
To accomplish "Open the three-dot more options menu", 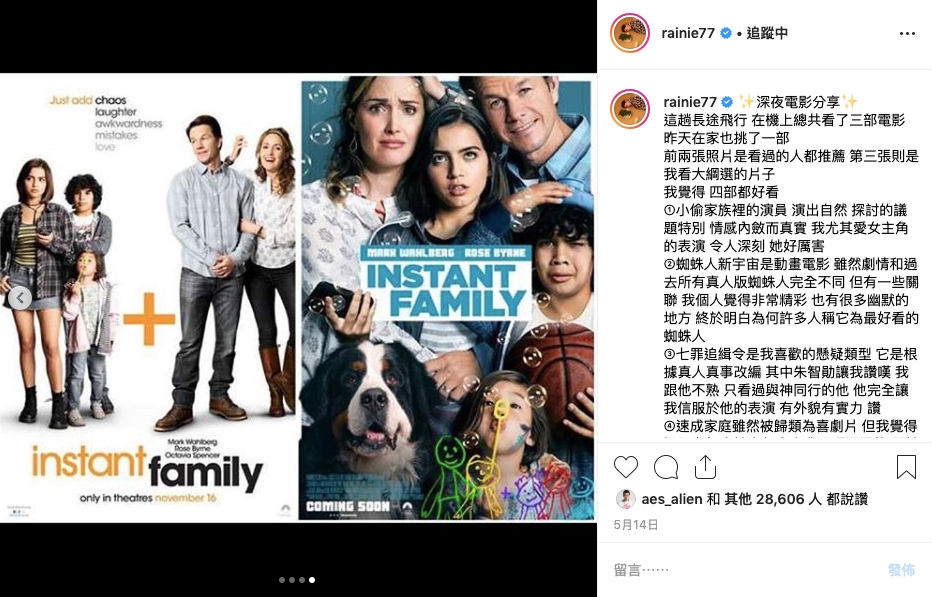I will pos(907,33).
